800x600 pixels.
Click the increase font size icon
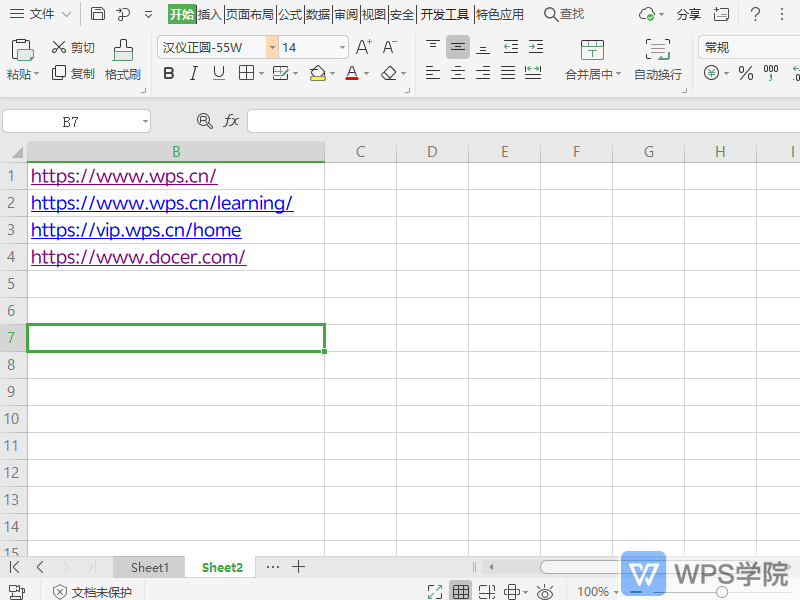[x=364, y=47]
